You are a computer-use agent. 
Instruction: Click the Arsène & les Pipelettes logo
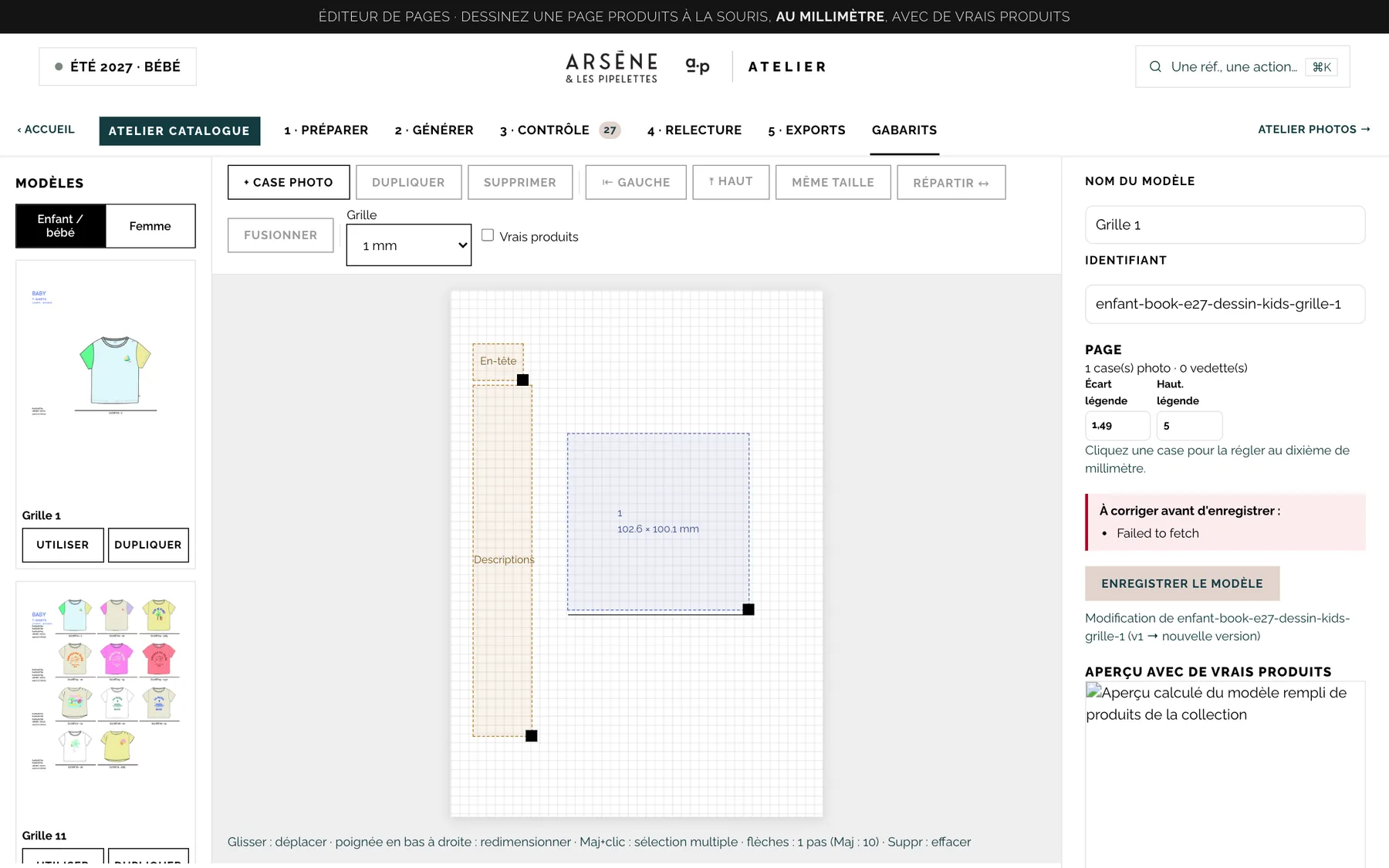[612, 67]
